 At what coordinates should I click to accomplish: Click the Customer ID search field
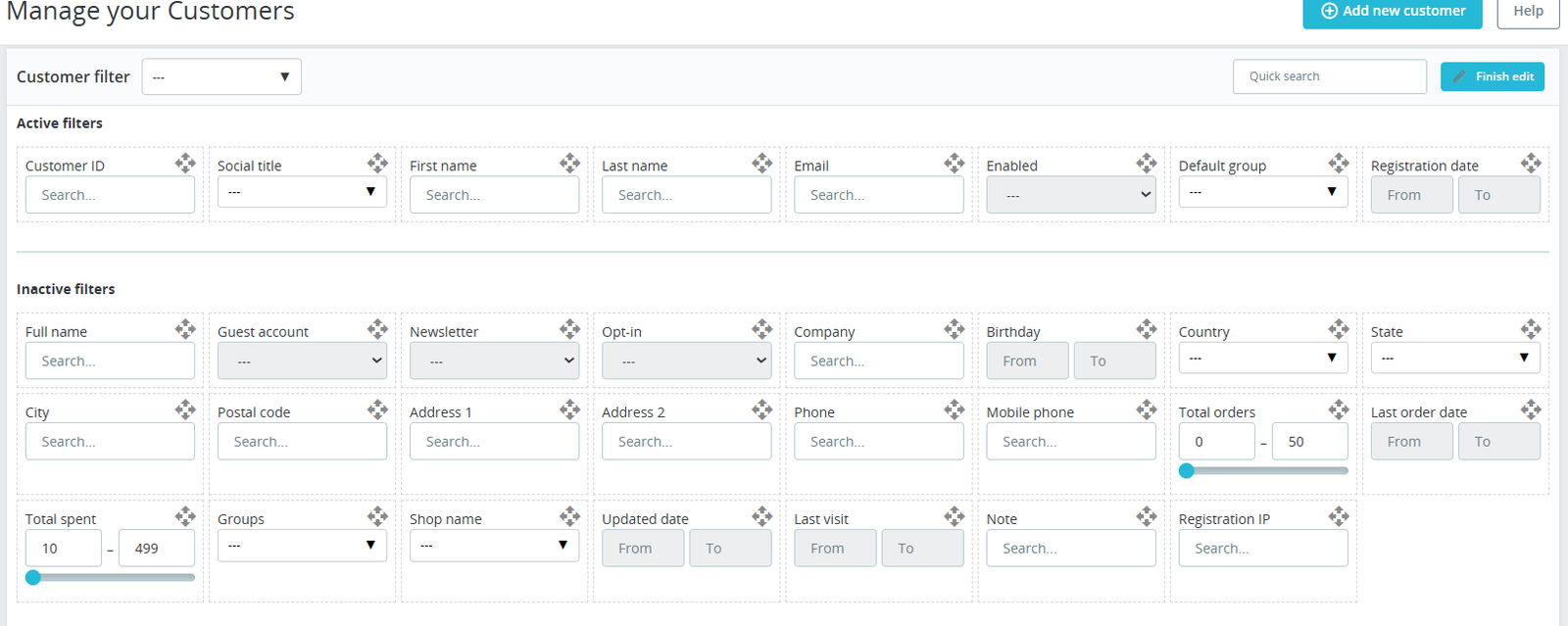(x=110, y=195)
